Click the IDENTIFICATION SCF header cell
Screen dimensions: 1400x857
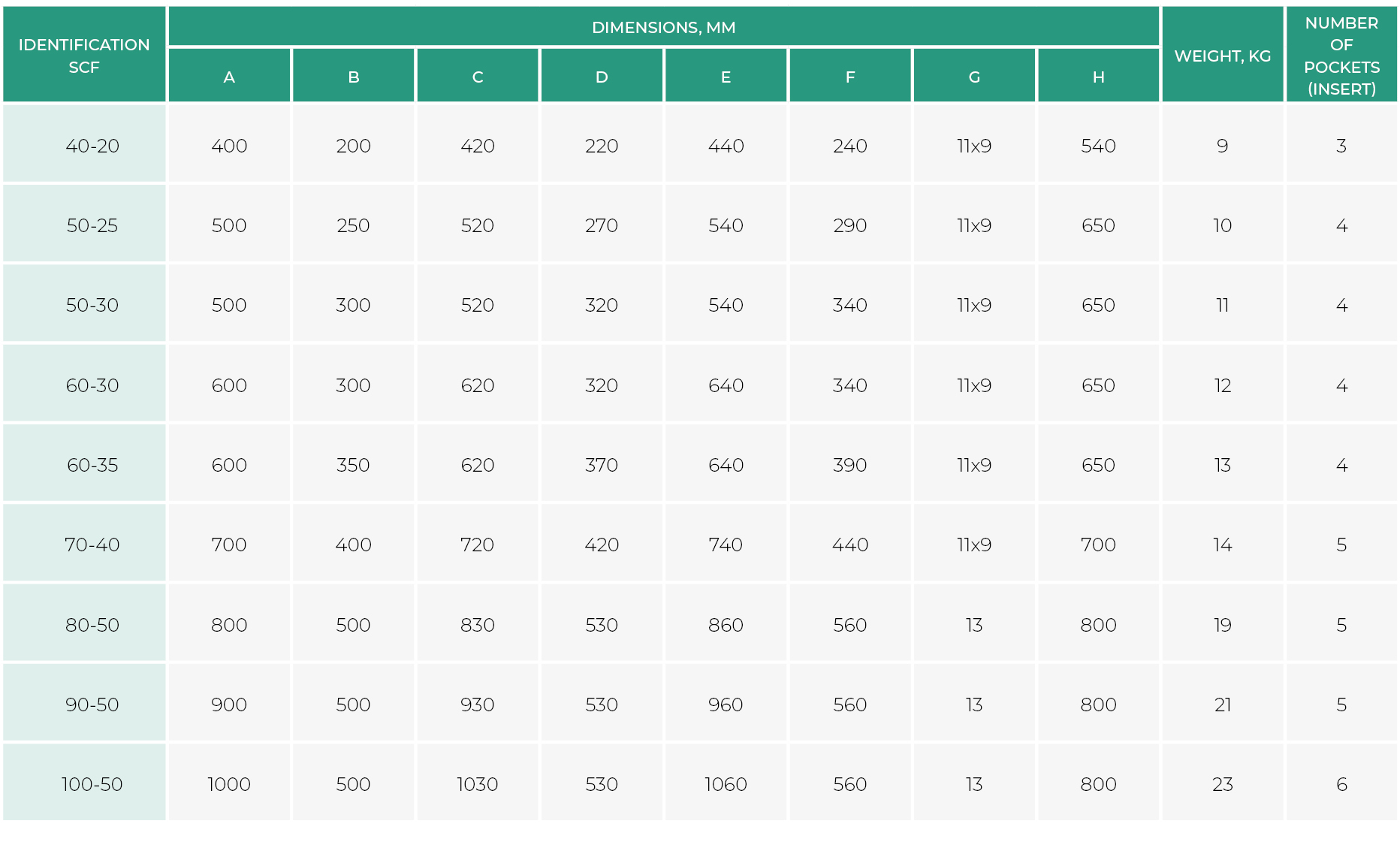(x=84, y=56)
